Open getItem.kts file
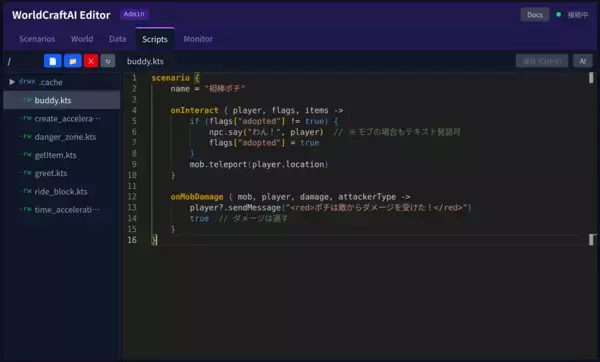600x362 pixels. coord(62,155)
